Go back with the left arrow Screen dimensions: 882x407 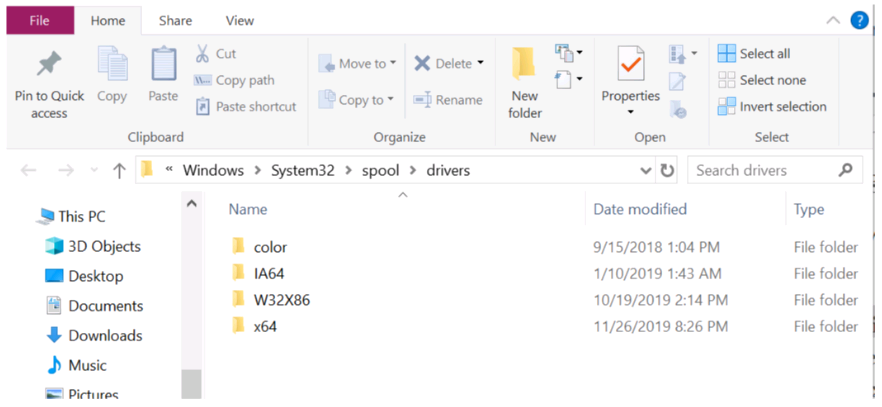29,170
